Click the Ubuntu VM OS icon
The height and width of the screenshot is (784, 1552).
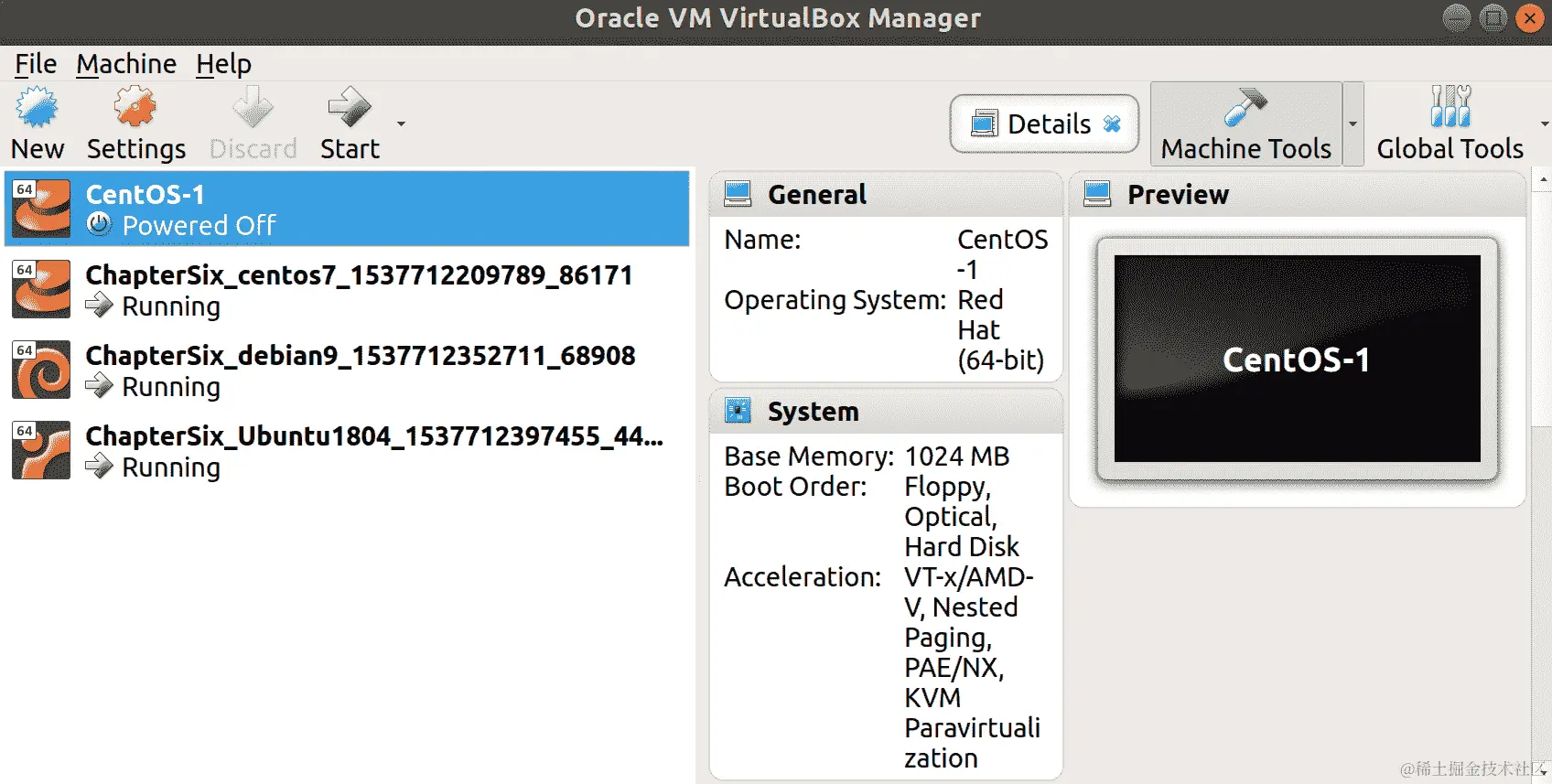pos(41,450)
